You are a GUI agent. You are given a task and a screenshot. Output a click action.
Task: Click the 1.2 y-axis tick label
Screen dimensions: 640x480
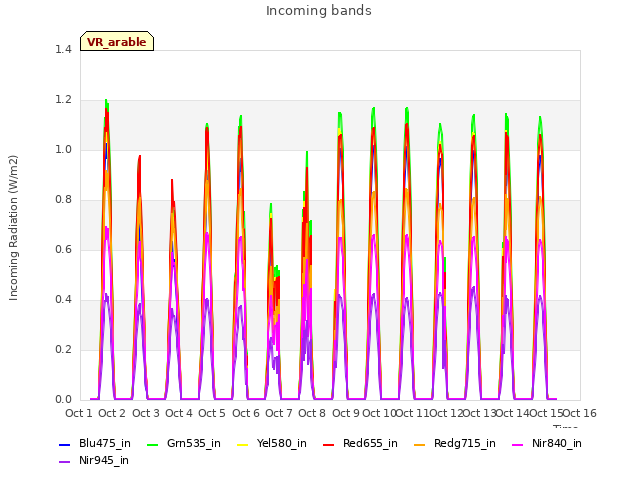(x=63, y=100)
